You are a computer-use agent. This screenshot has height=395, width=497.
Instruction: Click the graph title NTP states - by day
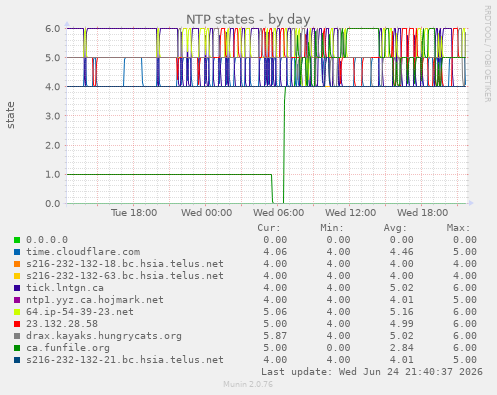click(x=248, y=20)
